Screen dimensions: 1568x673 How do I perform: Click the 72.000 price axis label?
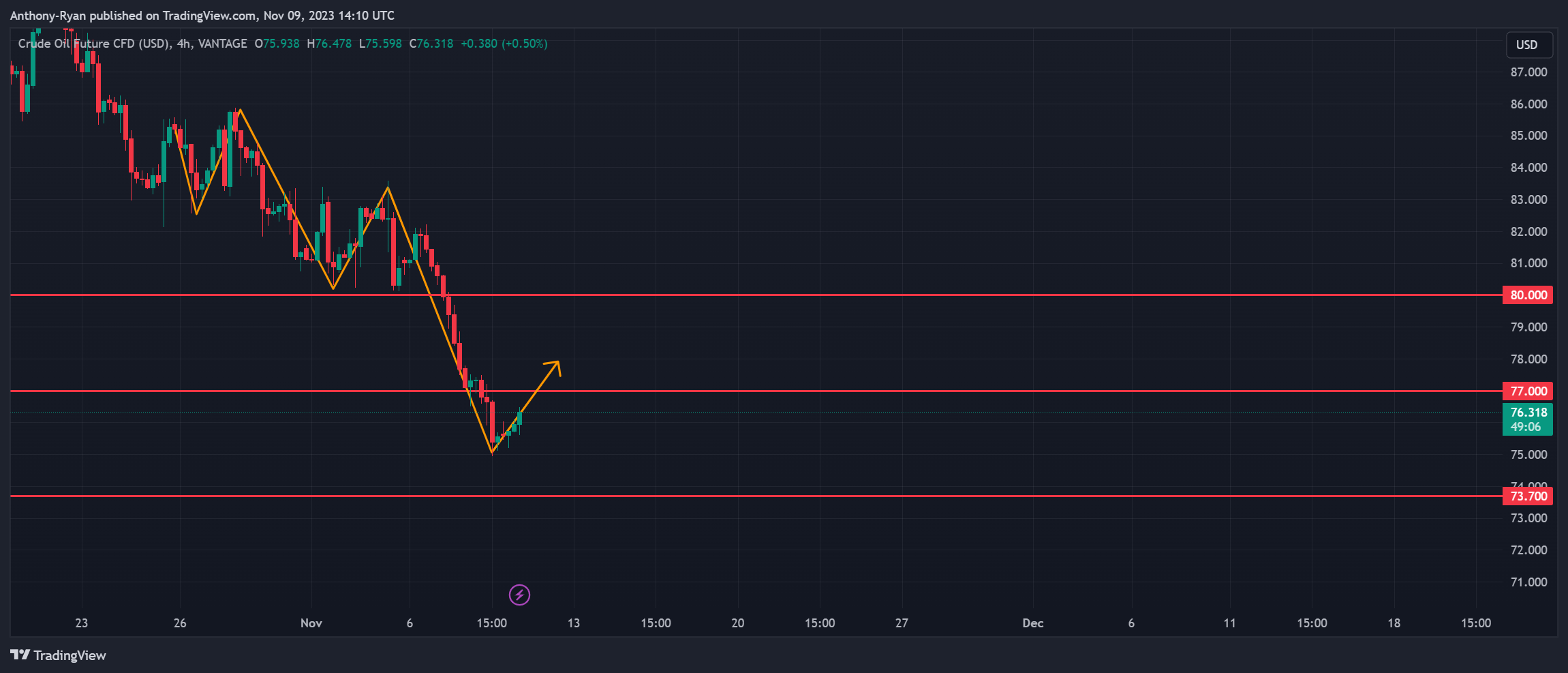click(x=1529, y=550)
